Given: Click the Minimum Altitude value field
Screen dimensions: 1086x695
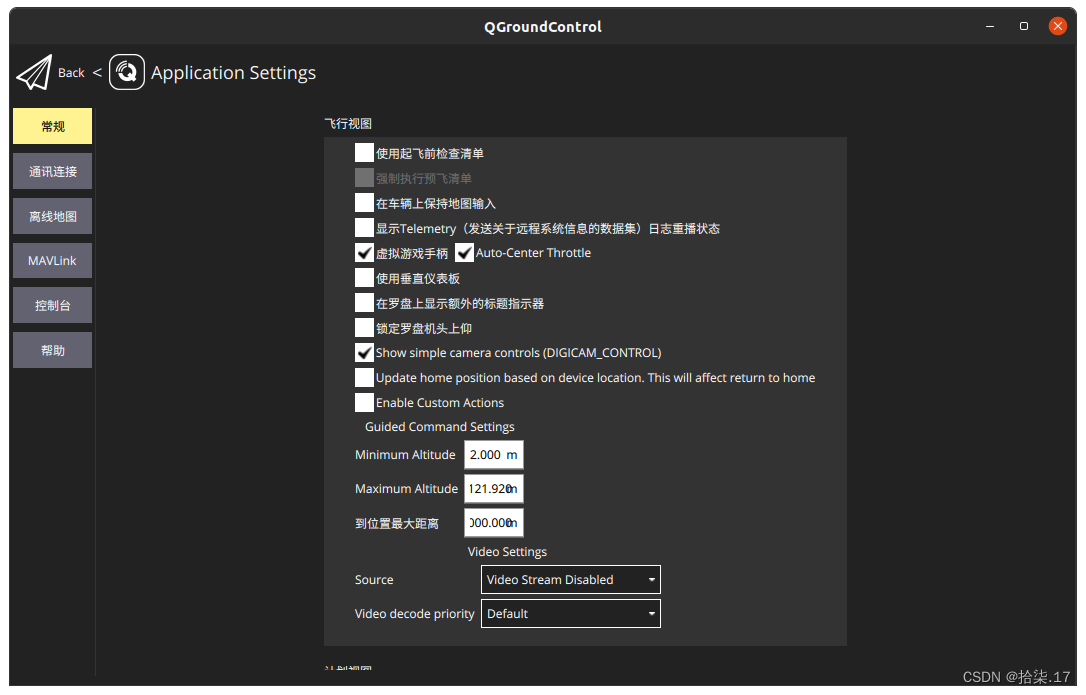Looking at the screenshot, I should (x=493, y=454).
